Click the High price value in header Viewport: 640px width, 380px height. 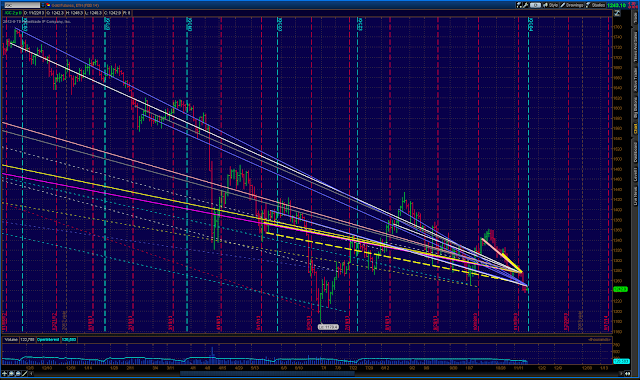click(x=75, y=13)
